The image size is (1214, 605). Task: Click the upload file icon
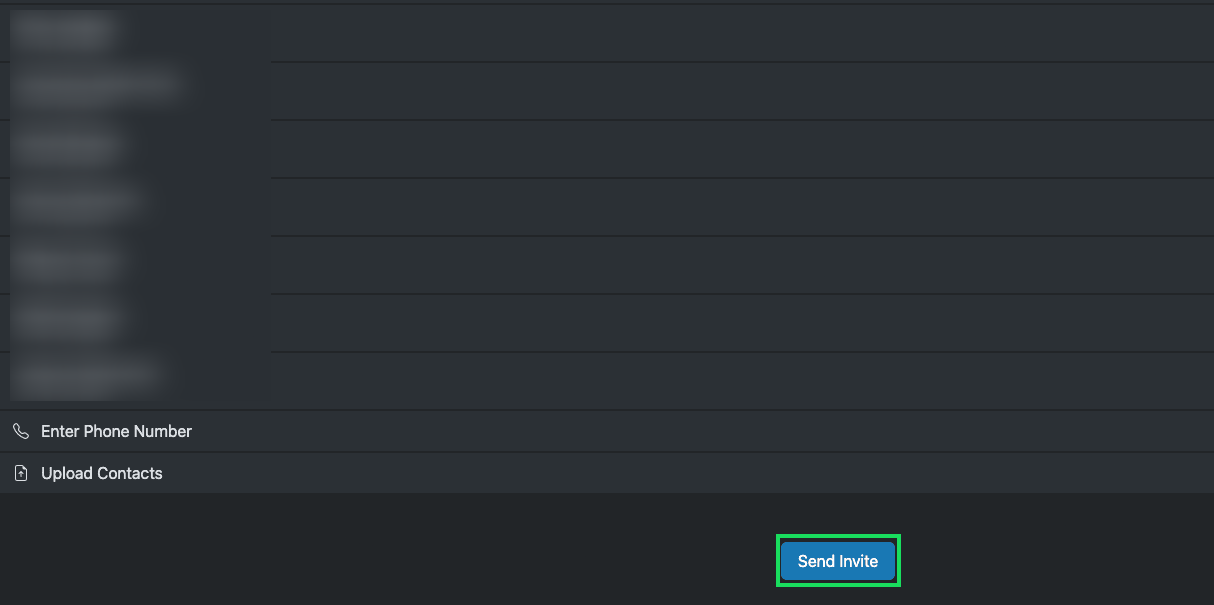[21, 473]
